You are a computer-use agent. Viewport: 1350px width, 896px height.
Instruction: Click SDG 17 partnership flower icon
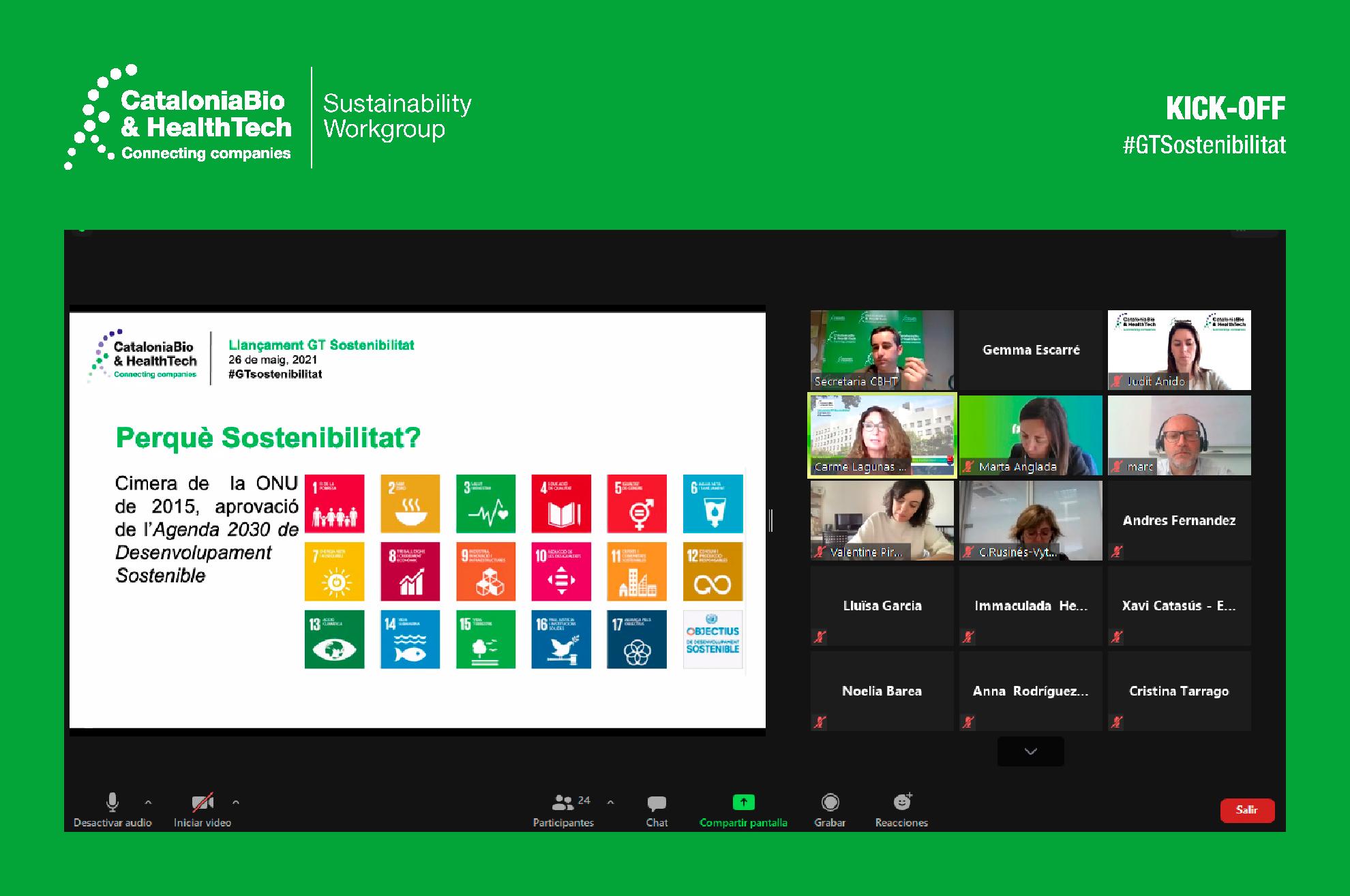[x=637, y=639]
